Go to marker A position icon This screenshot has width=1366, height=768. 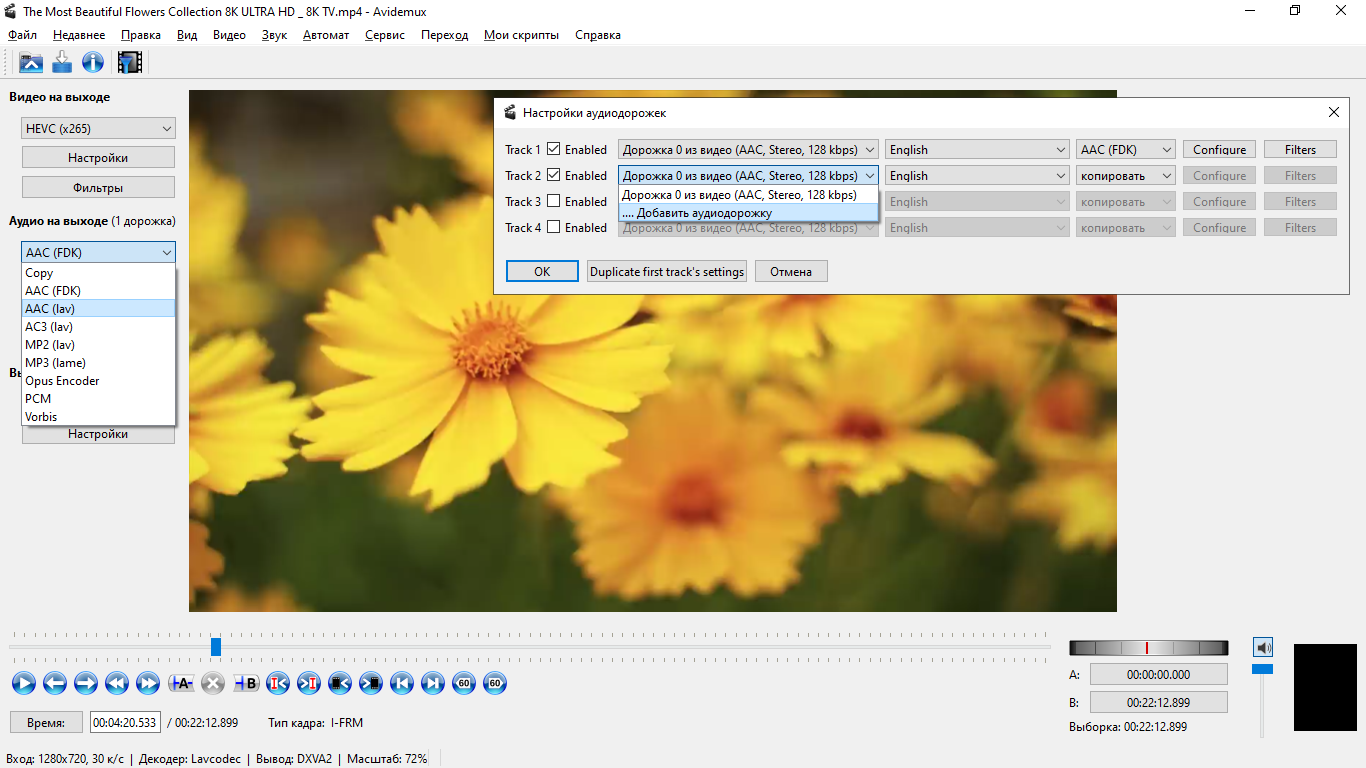(x=277, y=683)
